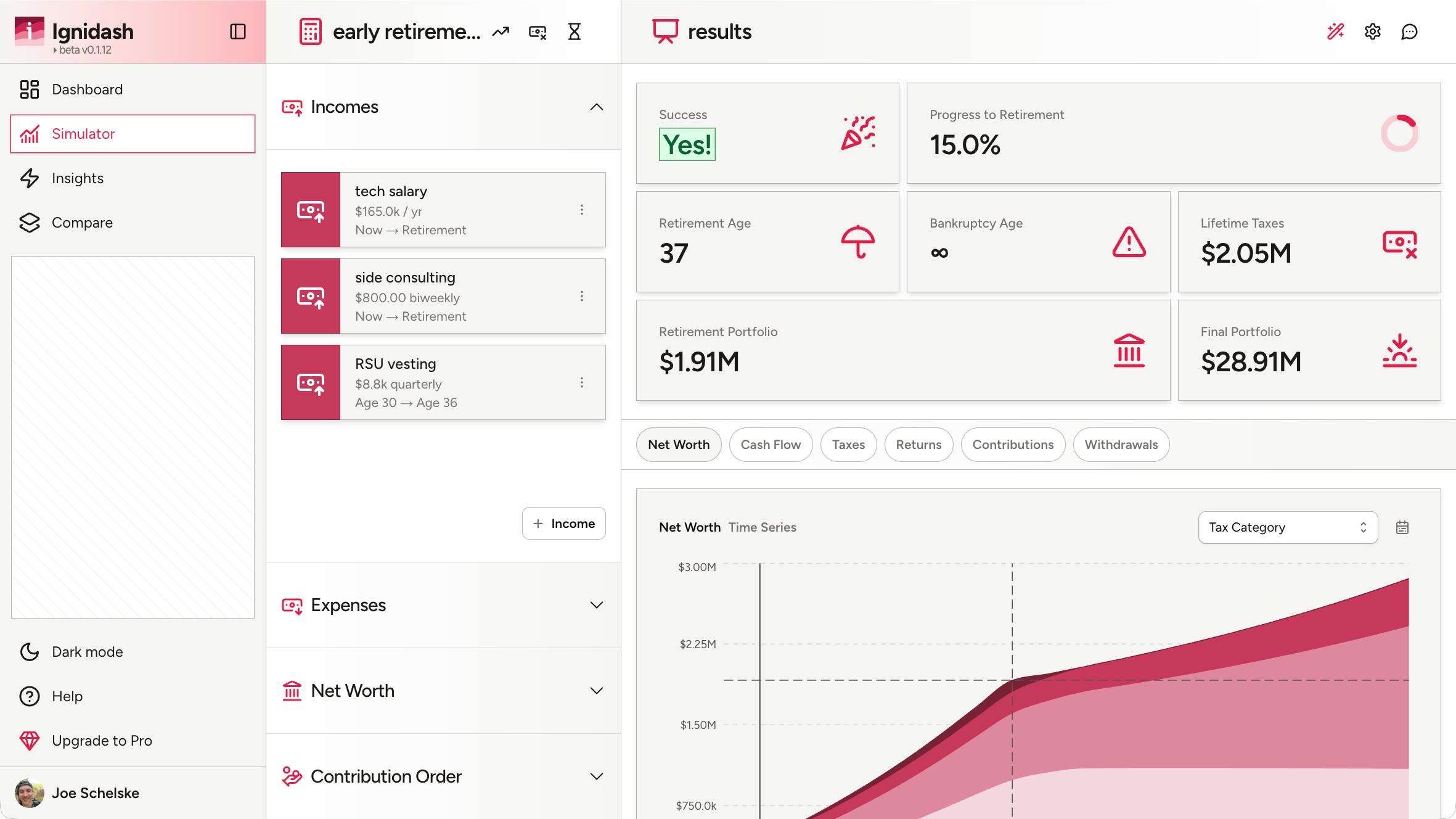Collapse the Incomes section
This screenshot has height=819, width=1456.
[596, 107]
